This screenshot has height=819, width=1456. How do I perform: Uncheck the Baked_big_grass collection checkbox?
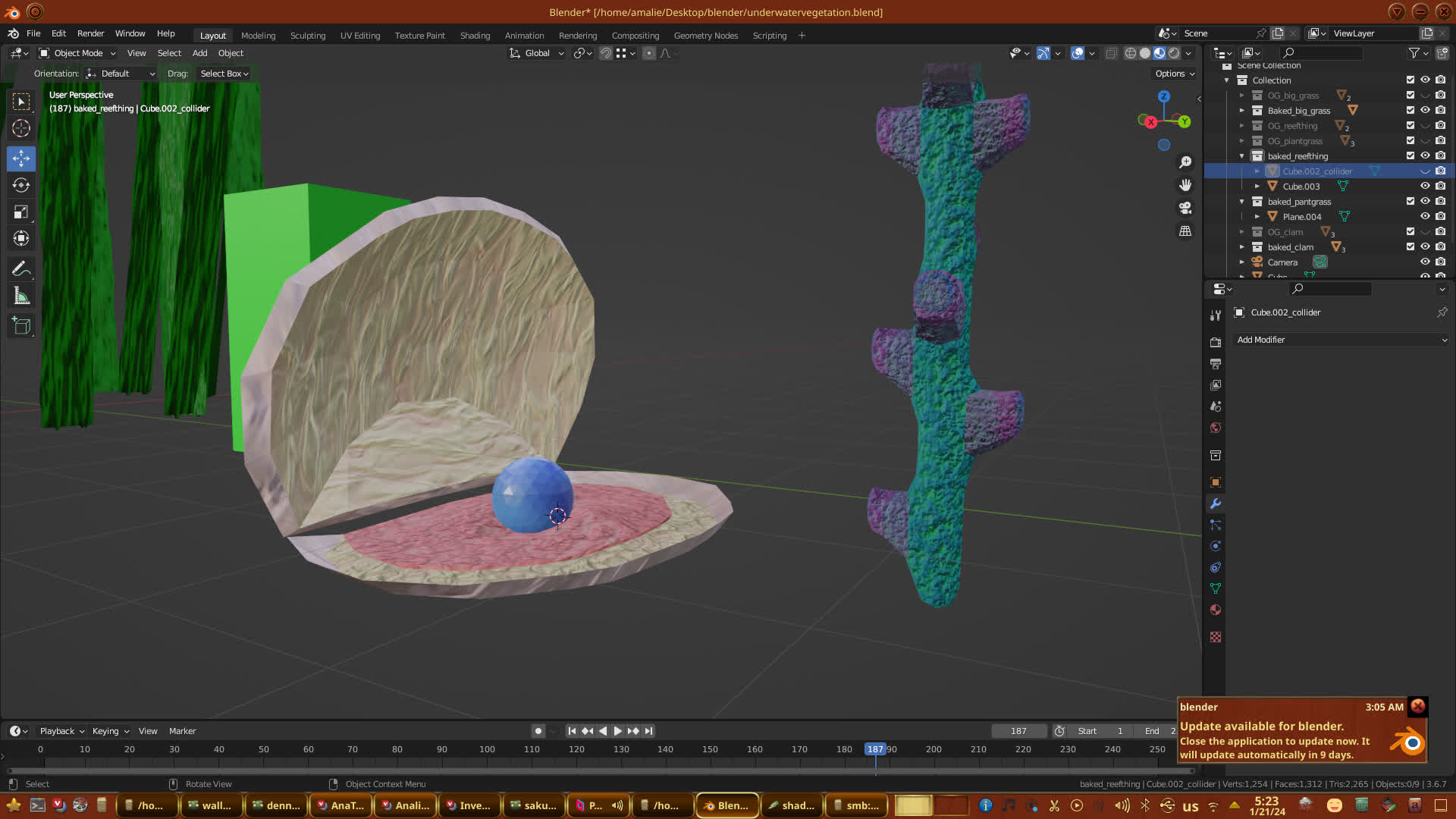pos(1410,110)
